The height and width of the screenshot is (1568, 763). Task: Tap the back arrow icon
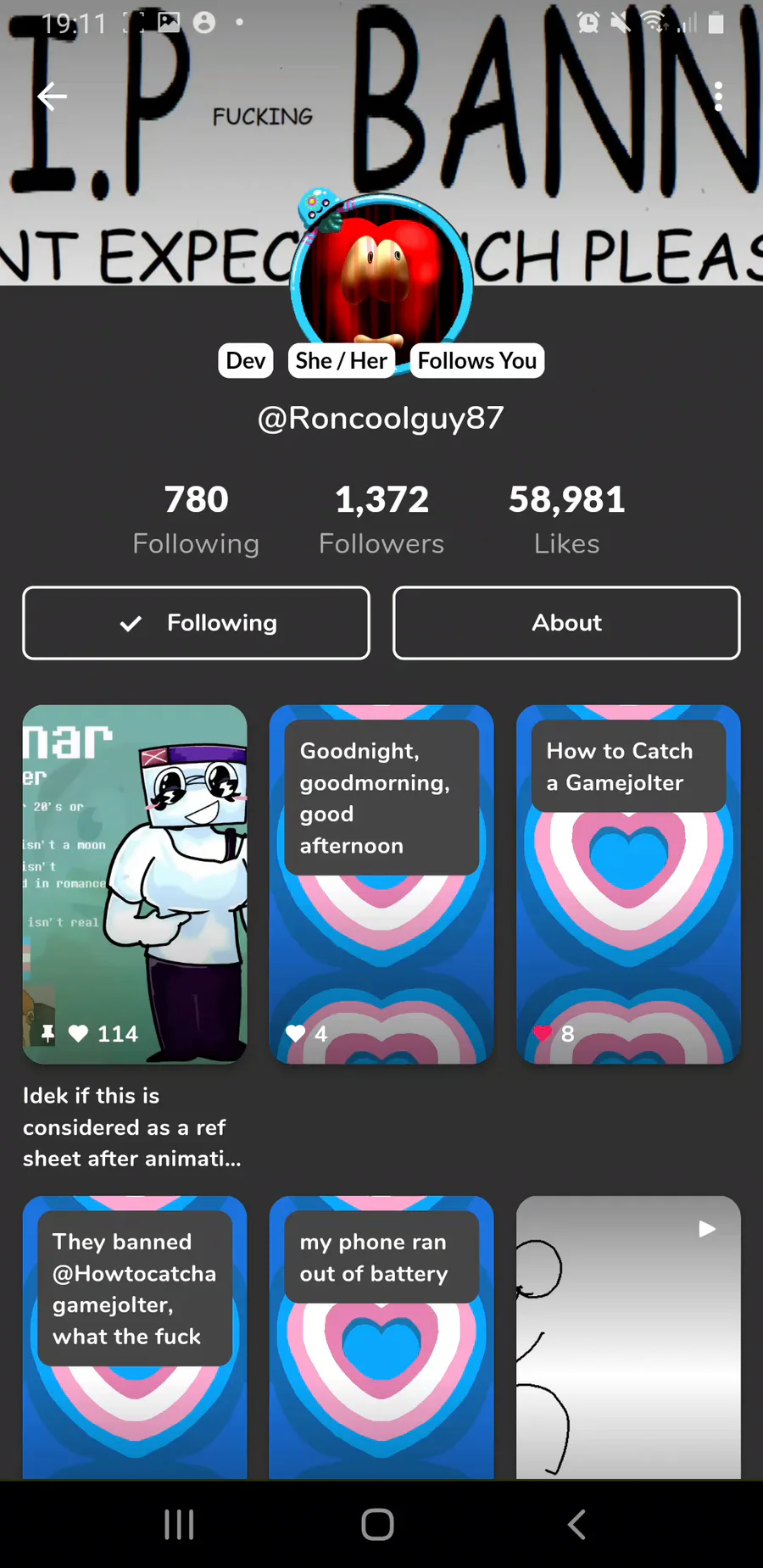tap(52, 97)
